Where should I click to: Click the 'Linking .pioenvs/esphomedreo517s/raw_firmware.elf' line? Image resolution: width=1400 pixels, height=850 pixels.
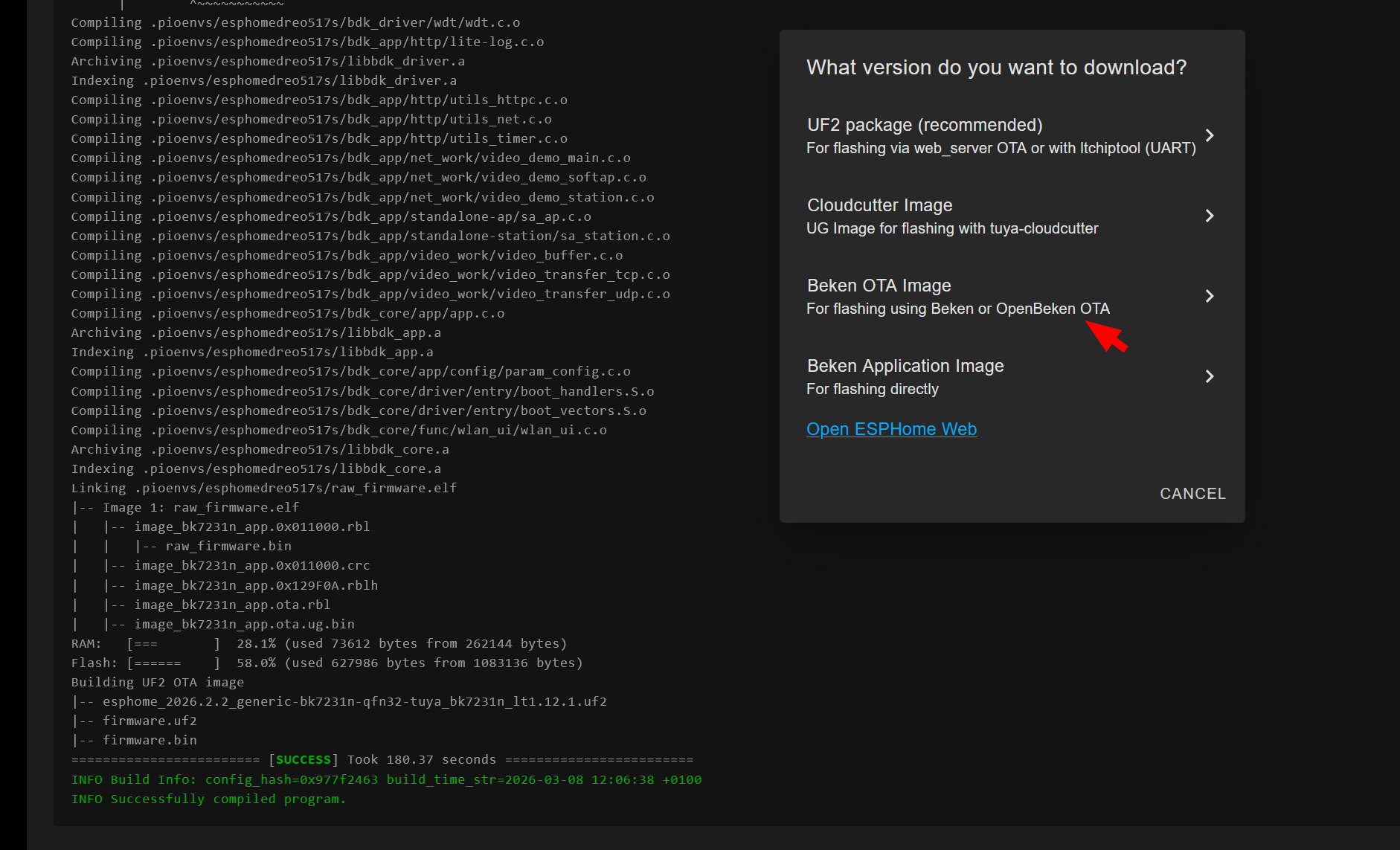pos(264,488)
